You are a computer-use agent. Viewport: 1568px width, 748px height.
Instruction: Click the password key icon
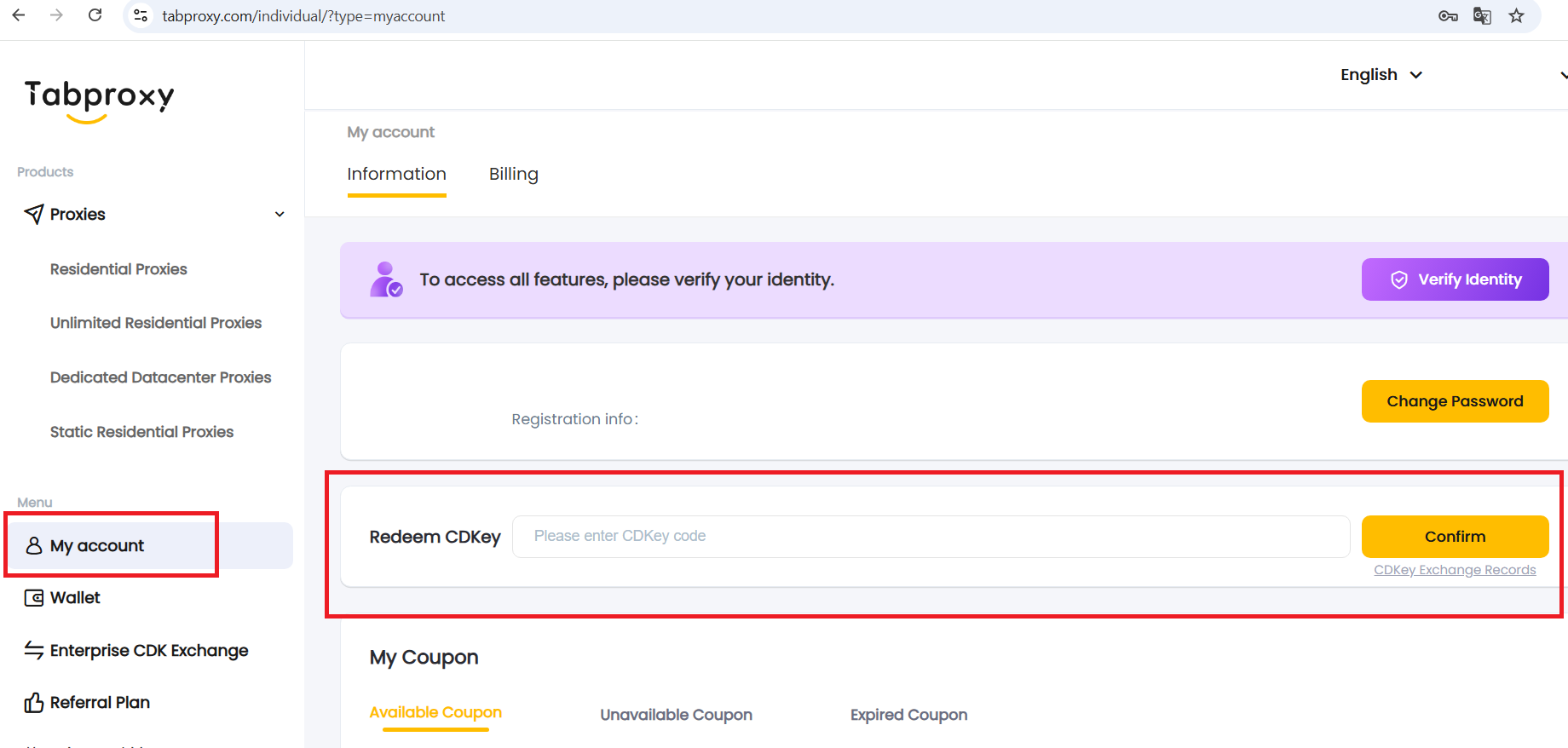1447,16
